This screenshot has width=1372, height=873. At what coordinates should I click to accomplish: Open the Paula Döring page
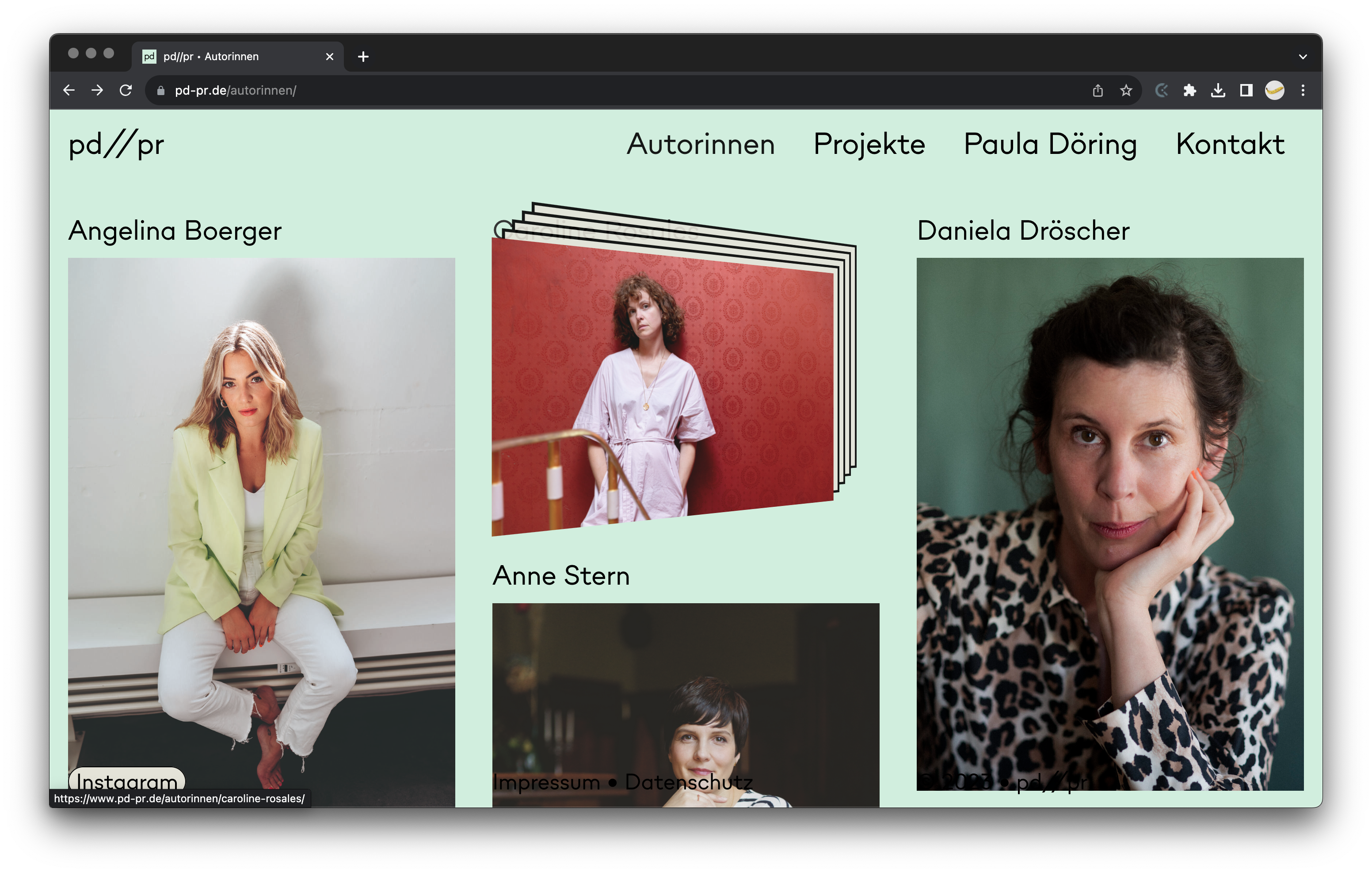(x=1050, y=144)
